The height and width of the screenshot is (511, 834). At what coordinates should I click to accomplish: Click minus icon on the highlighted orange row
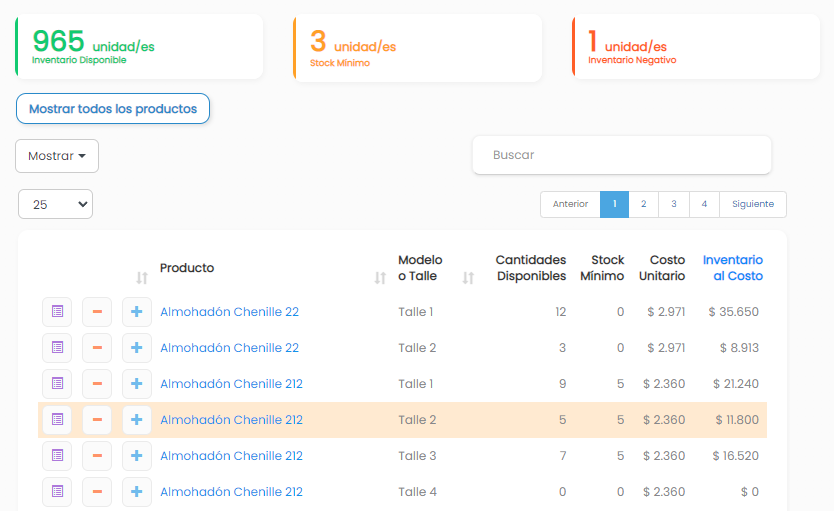[x=97, y=420]
